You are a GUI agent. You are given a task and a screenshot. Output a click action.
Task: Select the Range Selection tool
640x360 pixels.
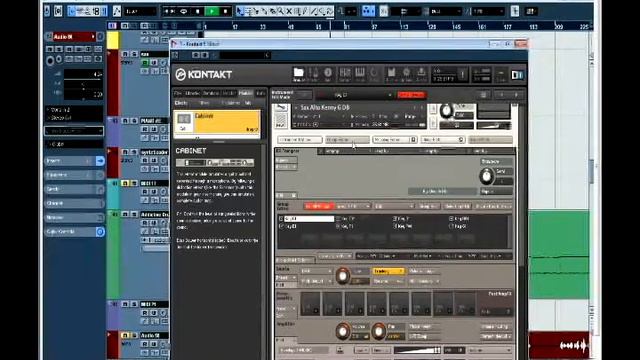[249, 11]
